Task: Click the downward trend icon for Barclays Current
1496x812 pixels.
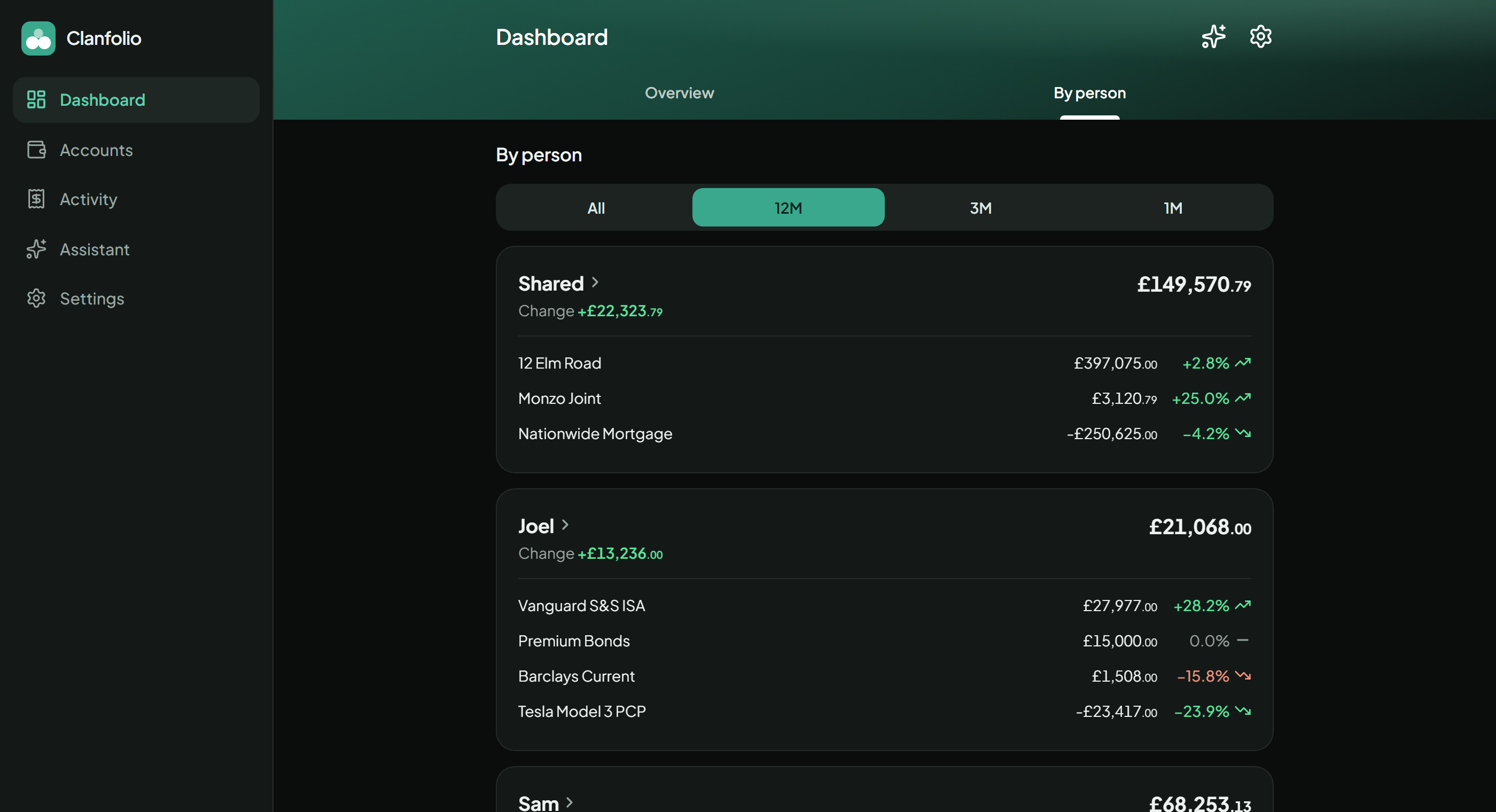Action: (1243, 676)
